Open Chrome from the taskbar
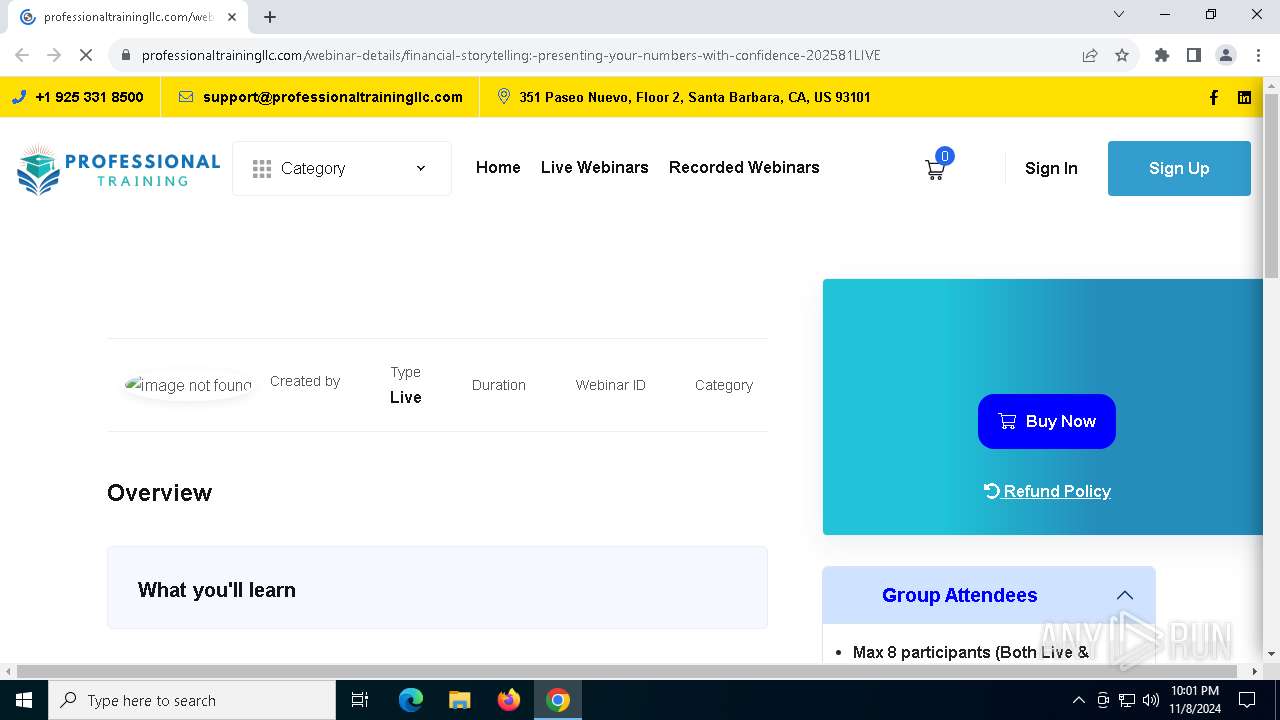1280x720 pixels. pyautogui.click(x=558, y=700)
